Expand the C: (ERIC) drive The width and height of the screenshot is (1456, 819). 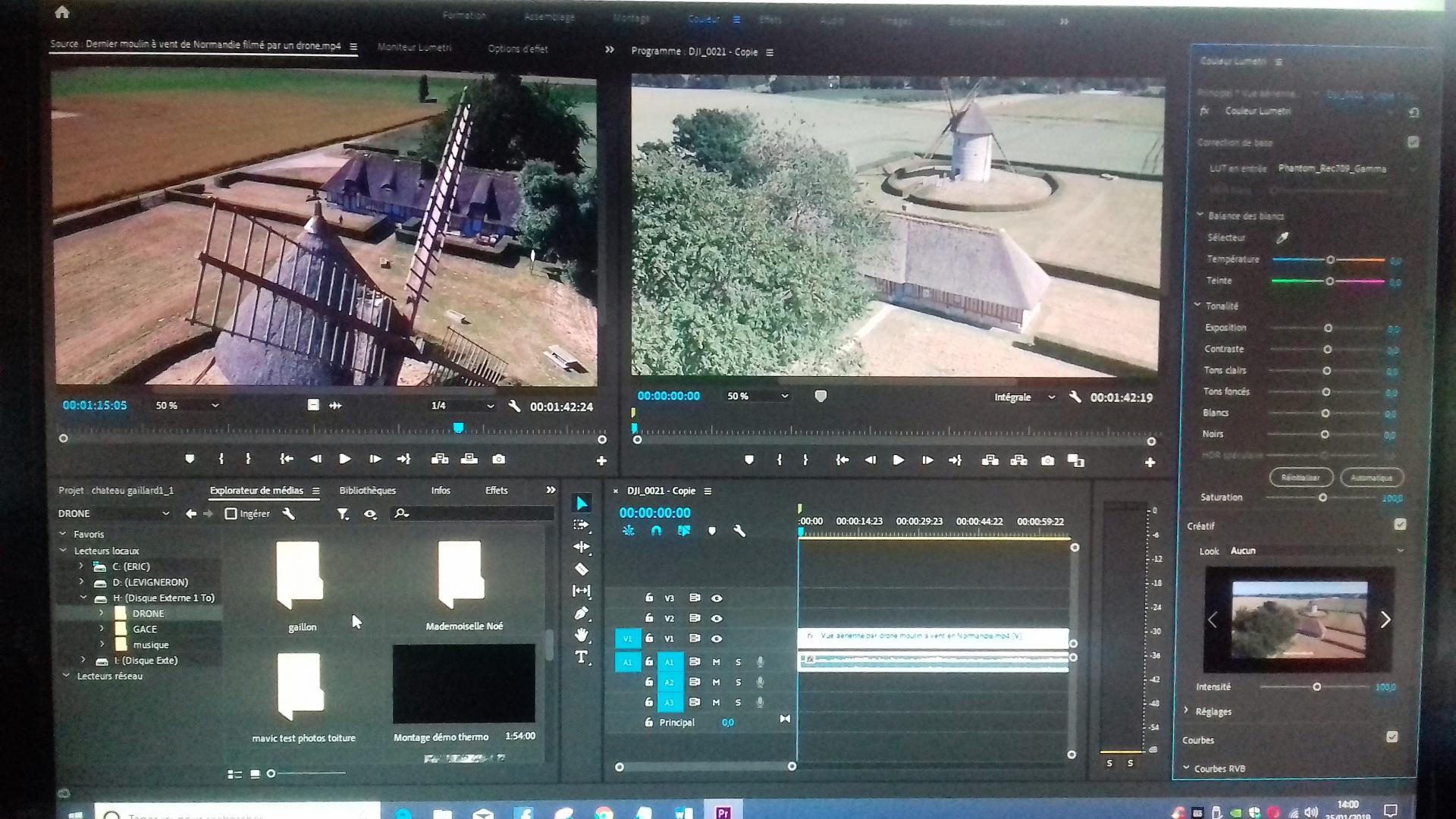click(81, 566)
